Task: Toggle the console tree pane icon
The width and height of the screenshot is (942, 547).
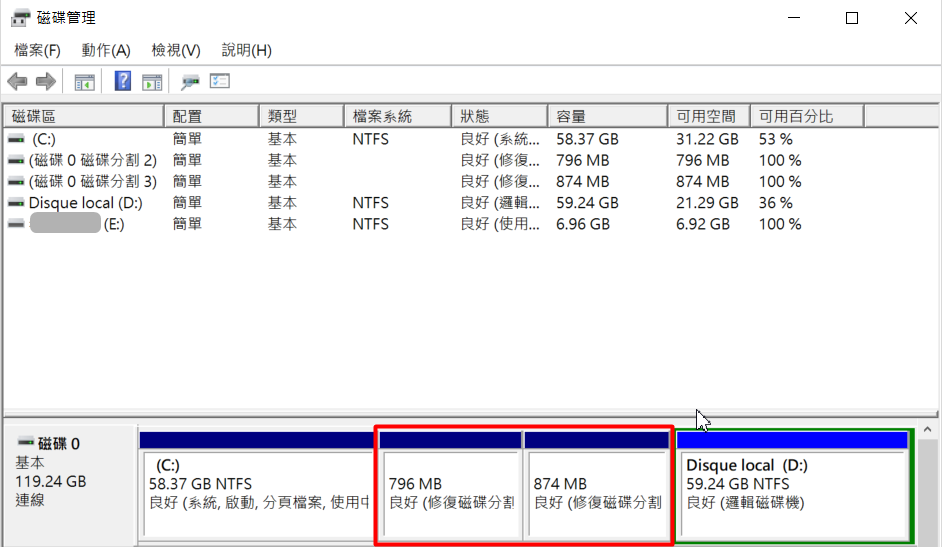Action: (x=84, y=82)
